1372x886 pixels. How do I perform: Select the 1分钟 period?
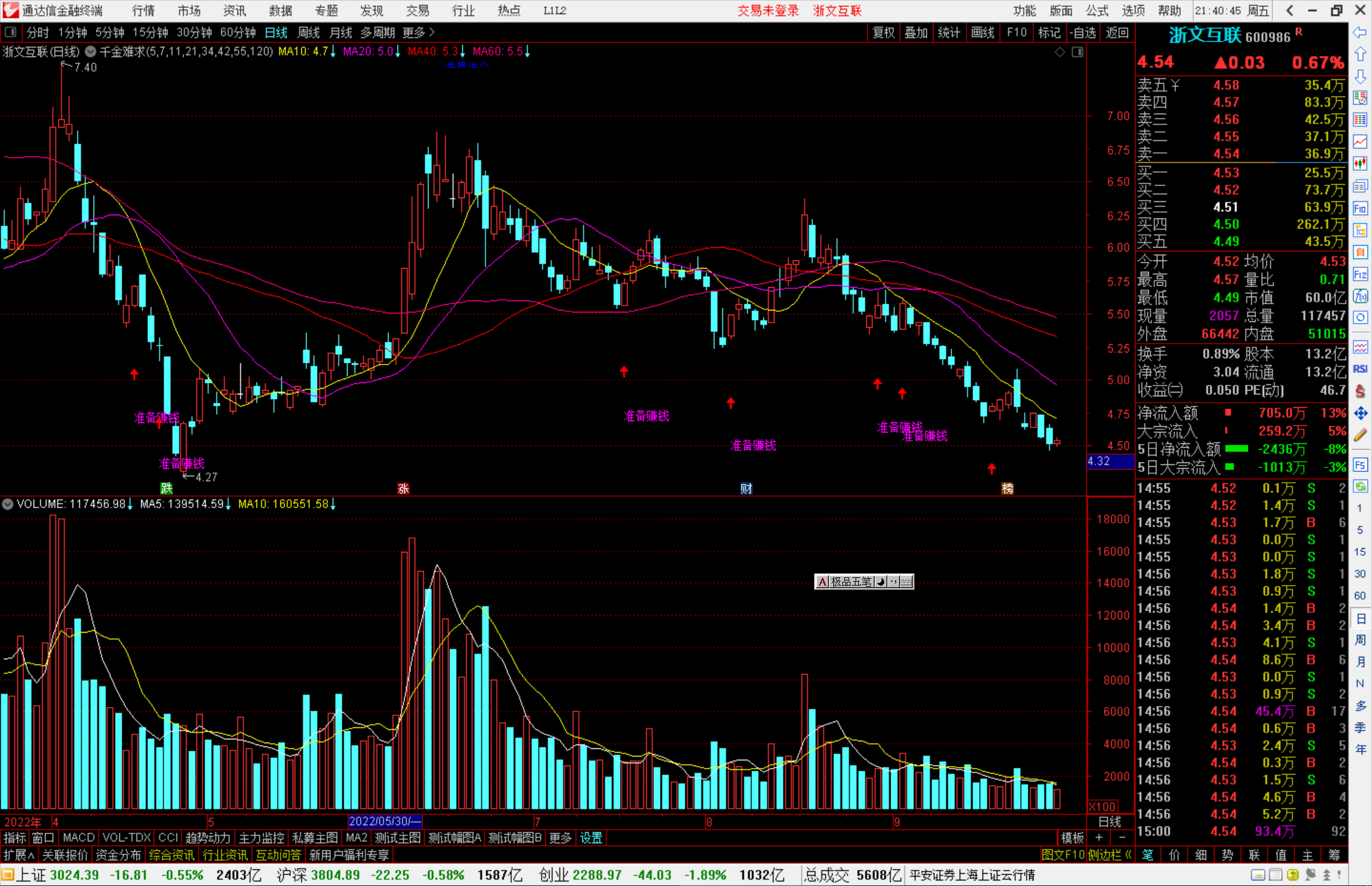[x=72, y=32]
